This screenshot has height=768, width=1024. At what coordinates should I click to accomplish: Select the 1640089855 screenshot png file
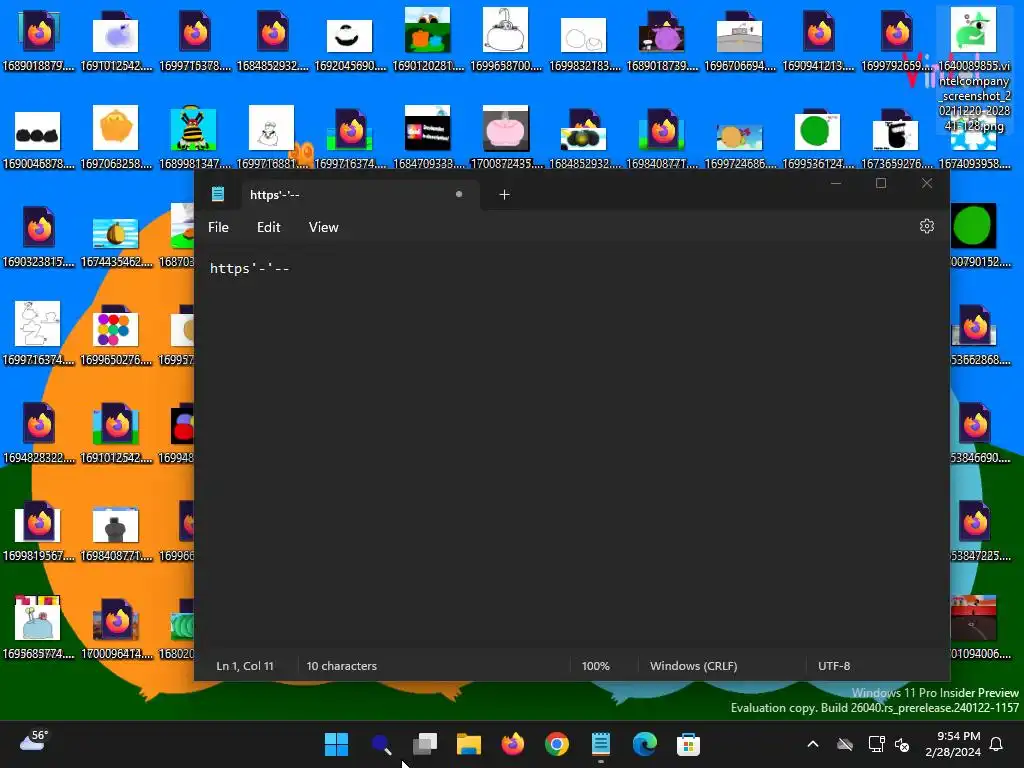pos(974,69)
